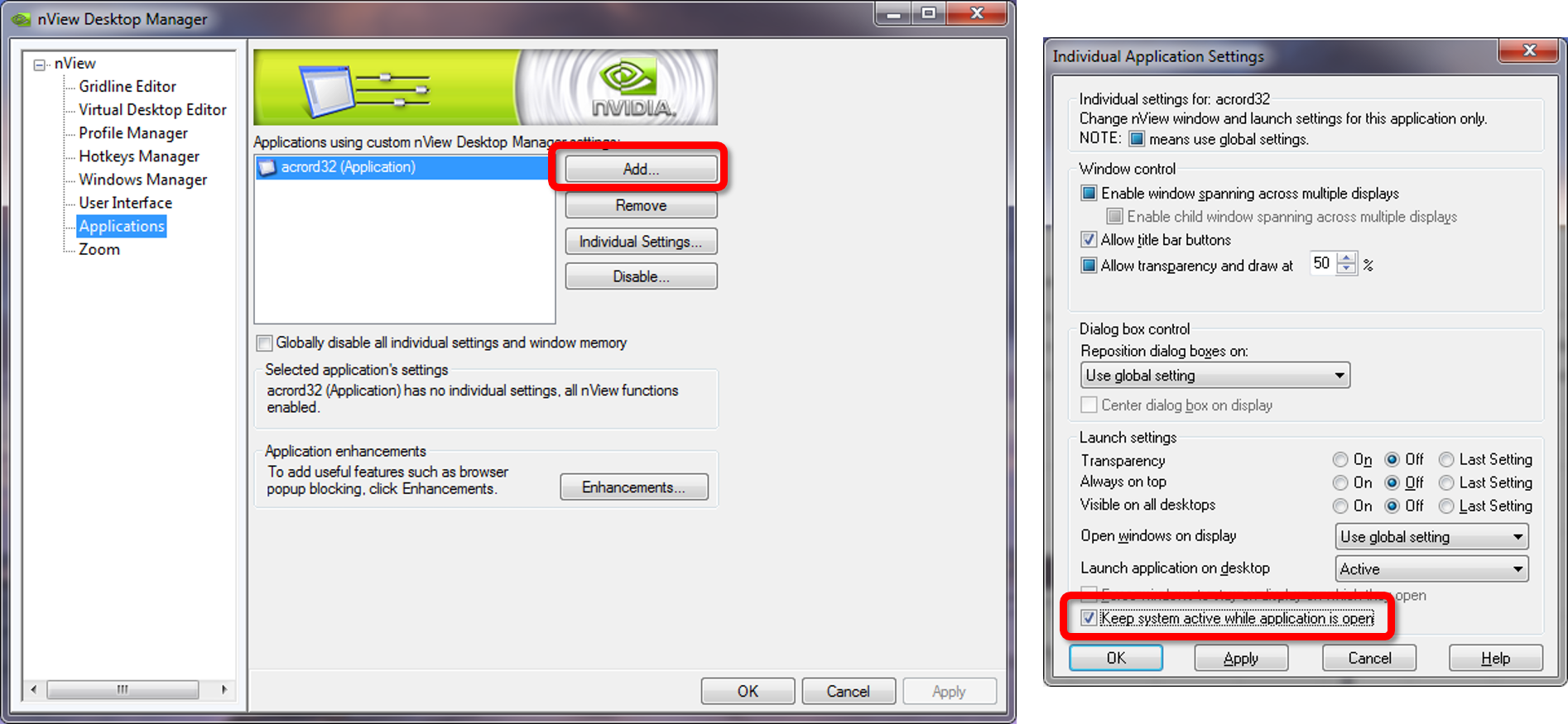Open Reposition dialog boxes on dropdown

point(1215,376)
